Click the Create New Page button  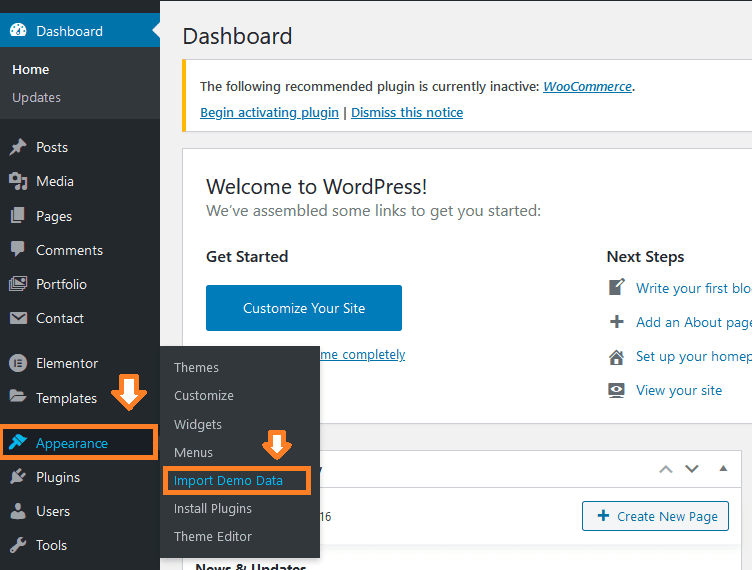(655, 516)
